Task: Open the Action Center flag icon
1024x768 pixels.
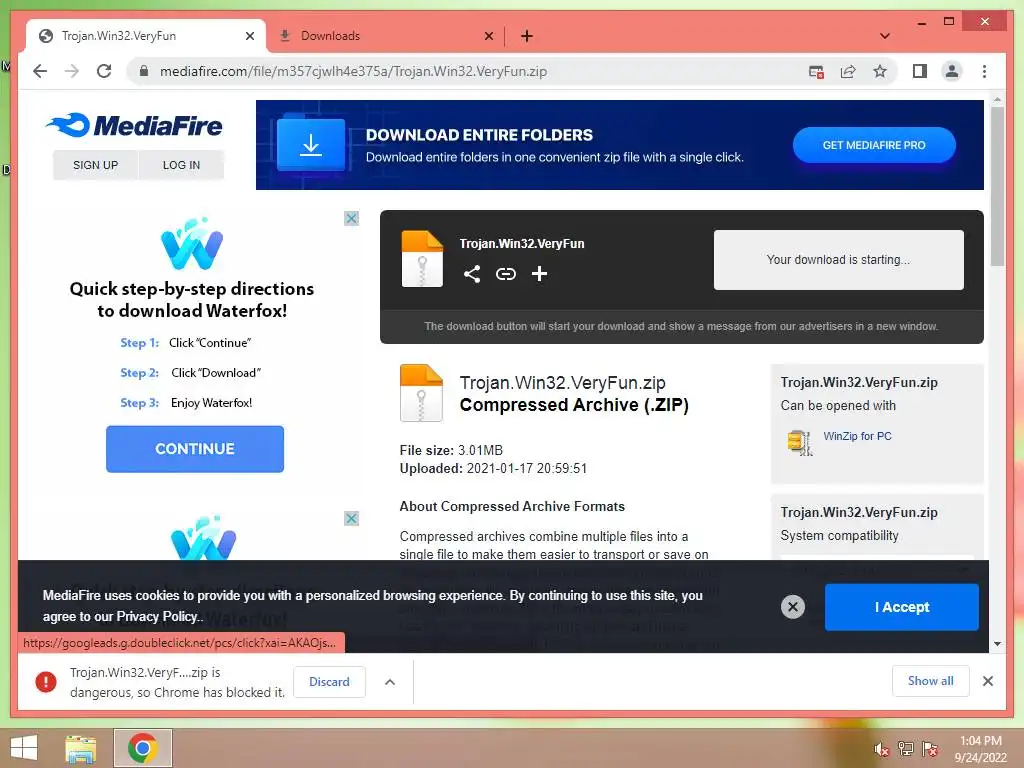Action: (x=930, y=749)
